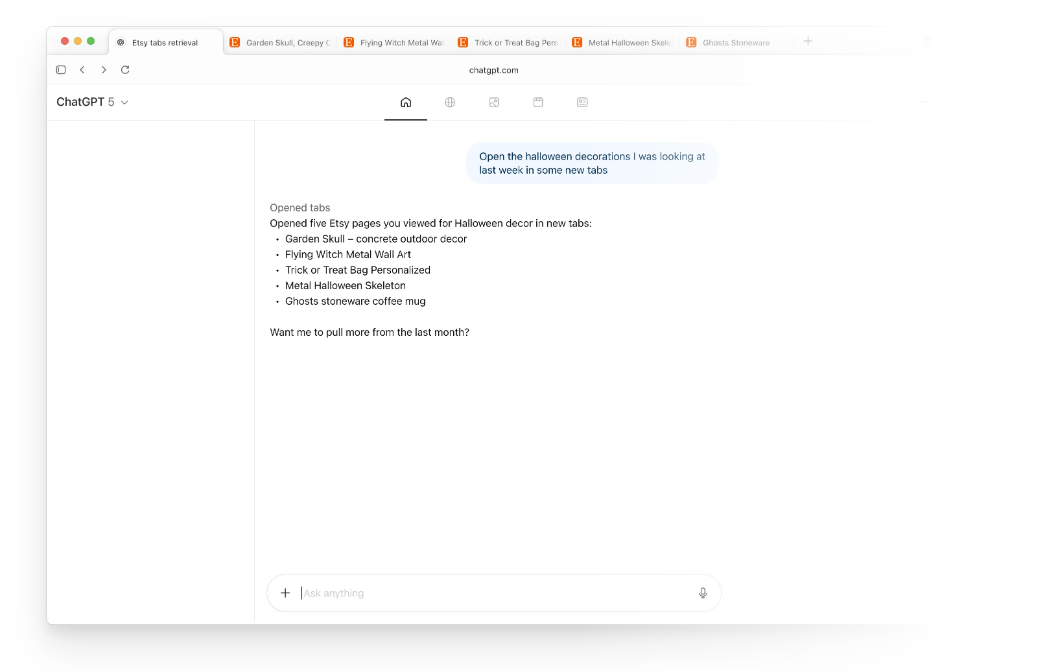This screenshot has width=1053, height=672.
Task: Expand the ChatGPT 5 model dropdown
Action: [x=92, y=102]
